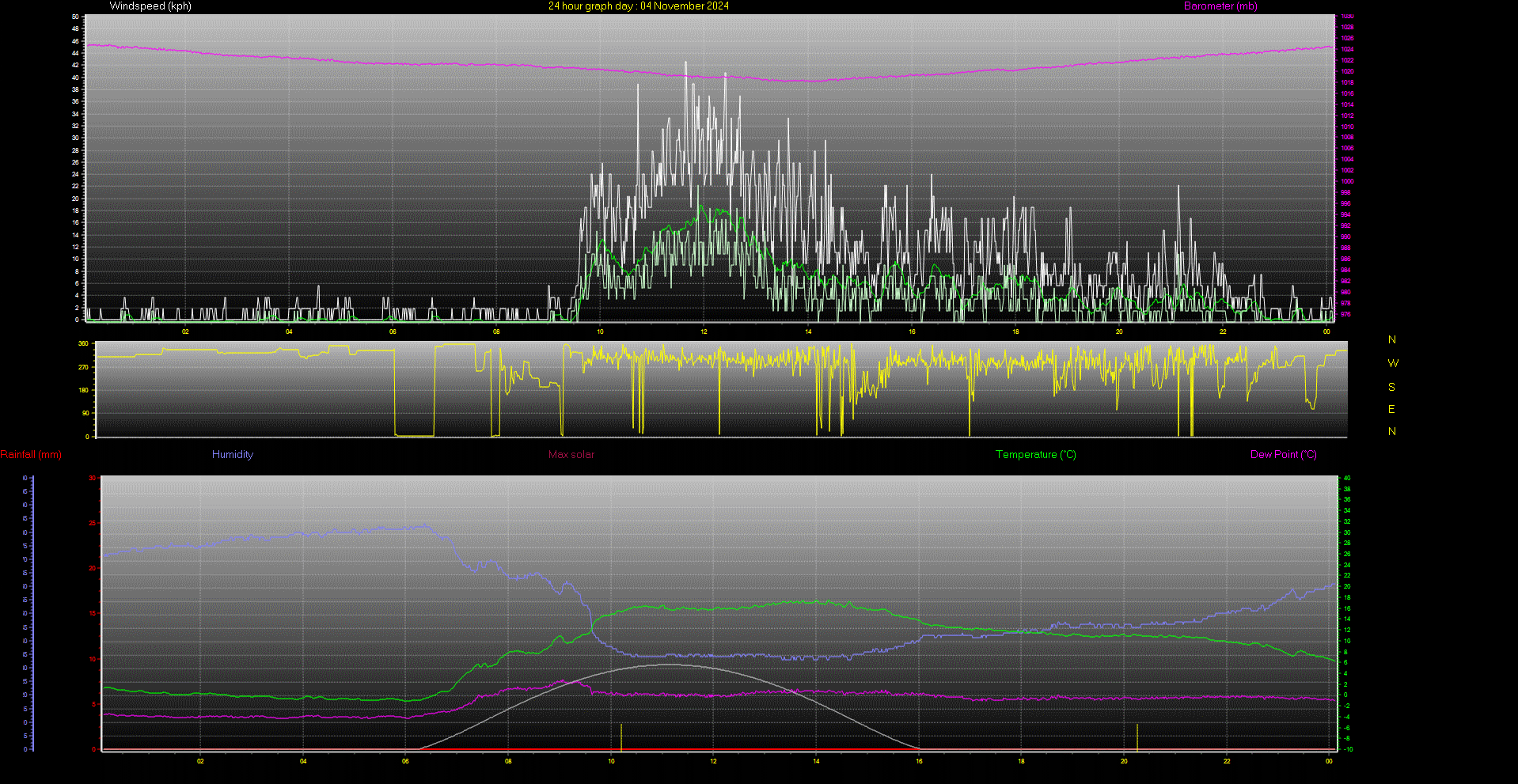Click the '24 hour graph day : 04 November 2024' title
The image size is (1518, 784).
[x=639, y=6]
